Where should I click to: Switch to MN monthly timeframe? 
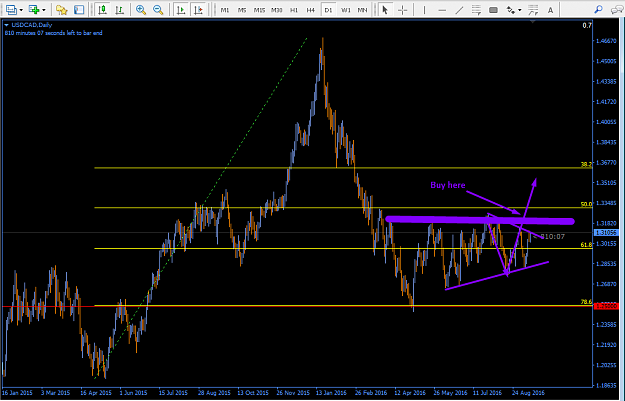(x=362, y=10)
